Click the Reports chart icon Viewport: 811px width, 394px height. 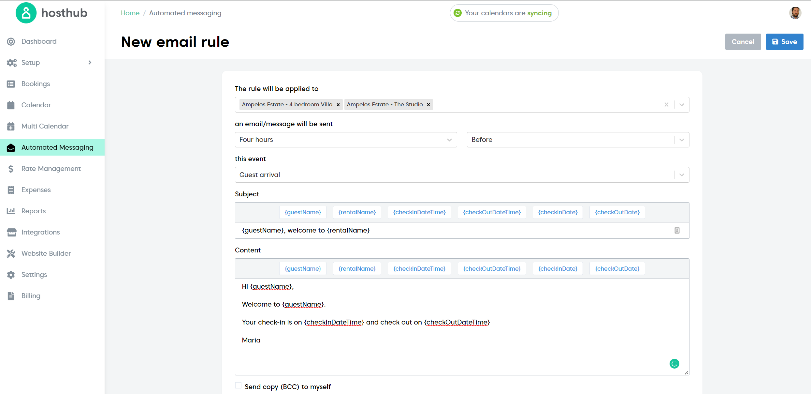(x=11, y=211)
